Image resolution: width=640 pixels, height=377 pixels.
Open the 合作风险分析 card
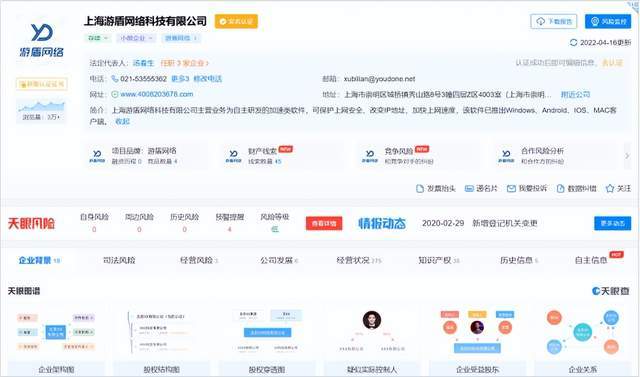point(555,155)
